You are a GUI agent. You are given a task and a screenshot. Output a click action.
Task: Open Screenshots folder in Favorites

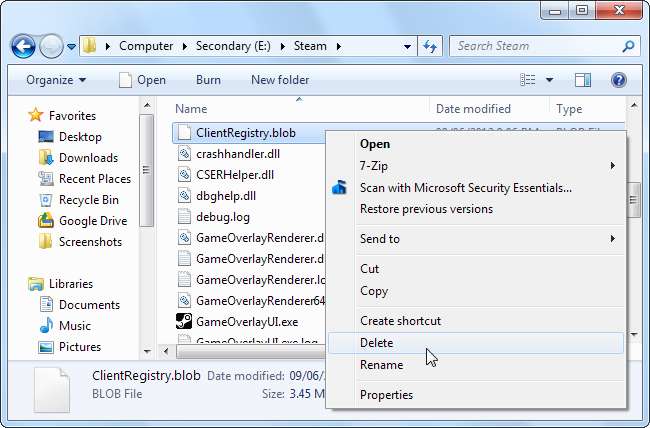click(90, 242)
